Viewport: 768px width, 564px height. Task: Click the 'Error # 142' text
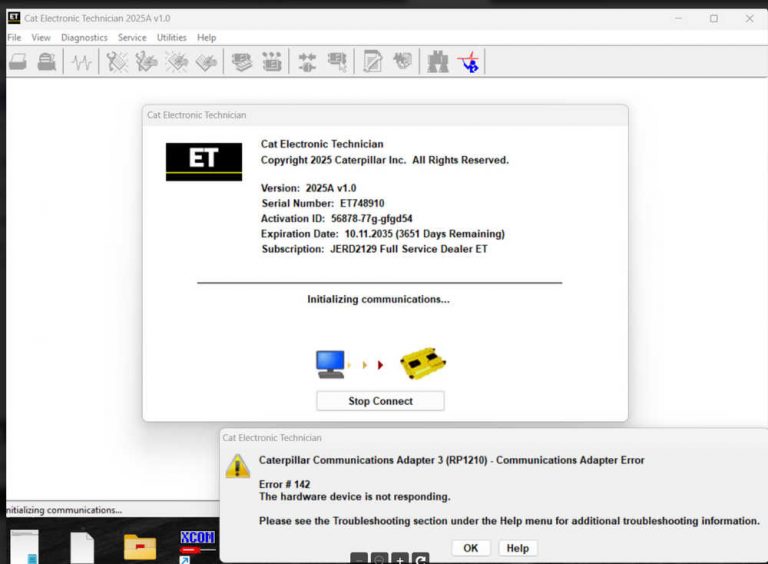285,484
